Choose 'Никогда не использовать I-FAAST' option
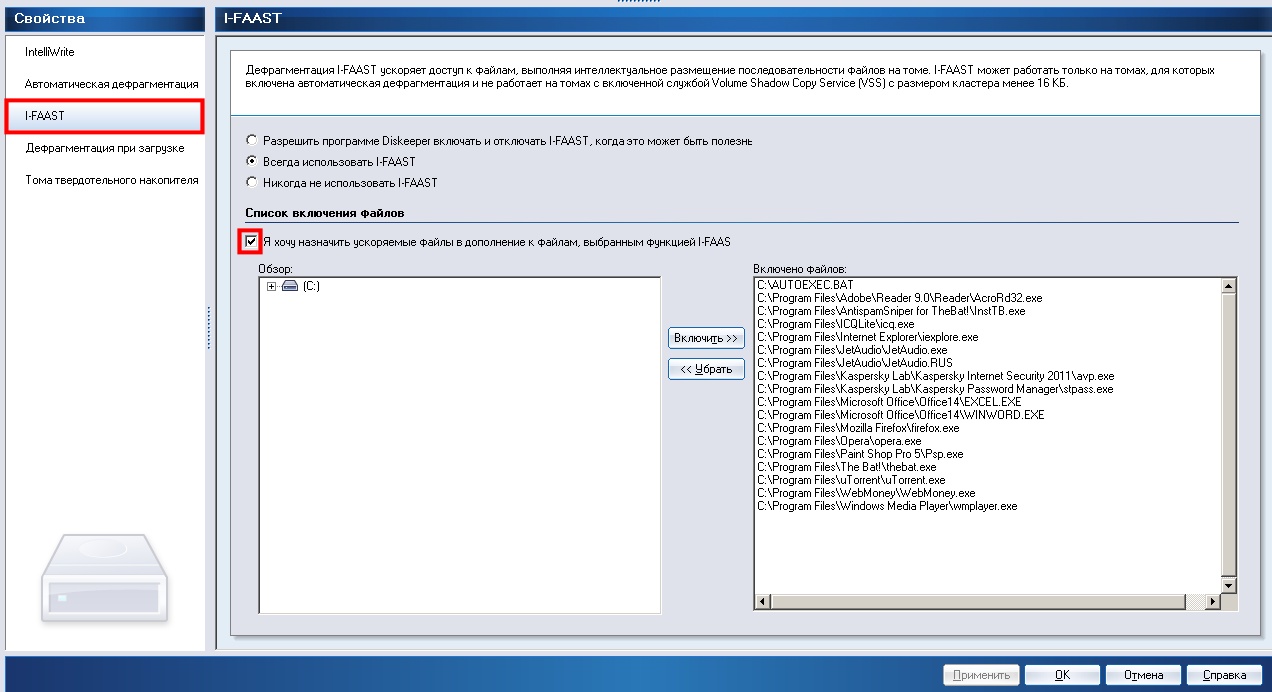The image size is (1272, 692). point(252,183)
